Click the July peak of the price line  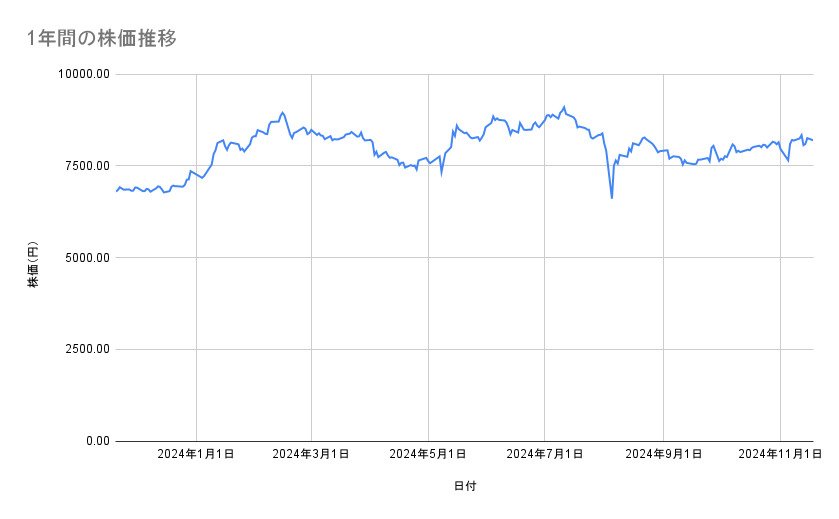click(x=564, y=107)
